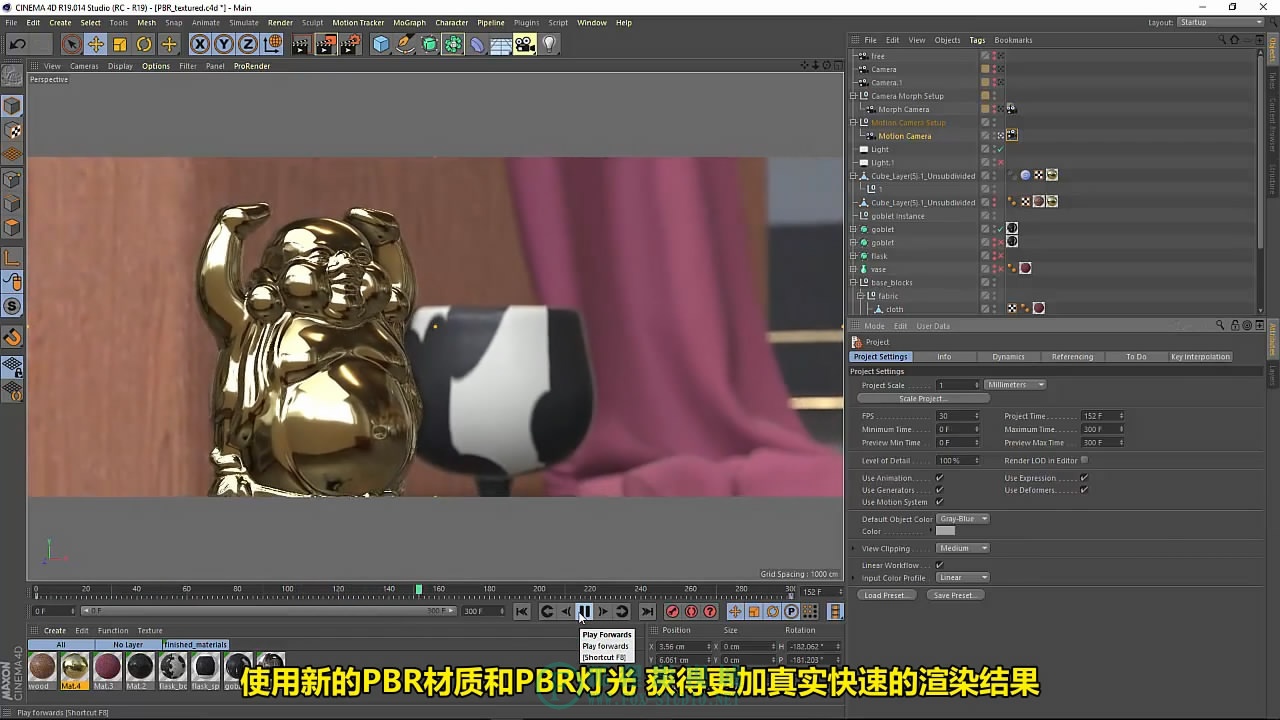1280x720 pixels.
Task: Uncheck Use Animation checkbox
Action: (939, 478)
